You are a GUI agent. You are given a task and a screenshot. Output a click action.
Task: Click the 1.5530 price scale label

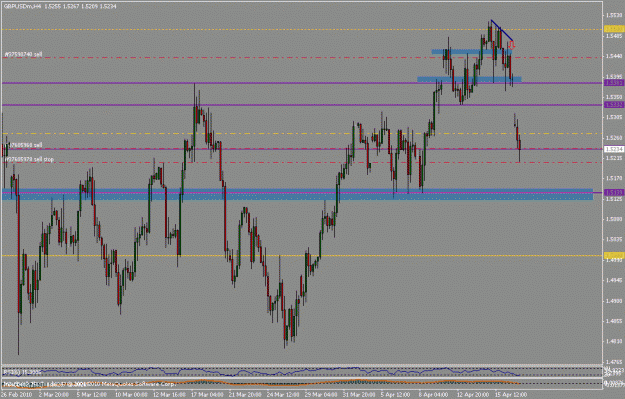(614, 16)
